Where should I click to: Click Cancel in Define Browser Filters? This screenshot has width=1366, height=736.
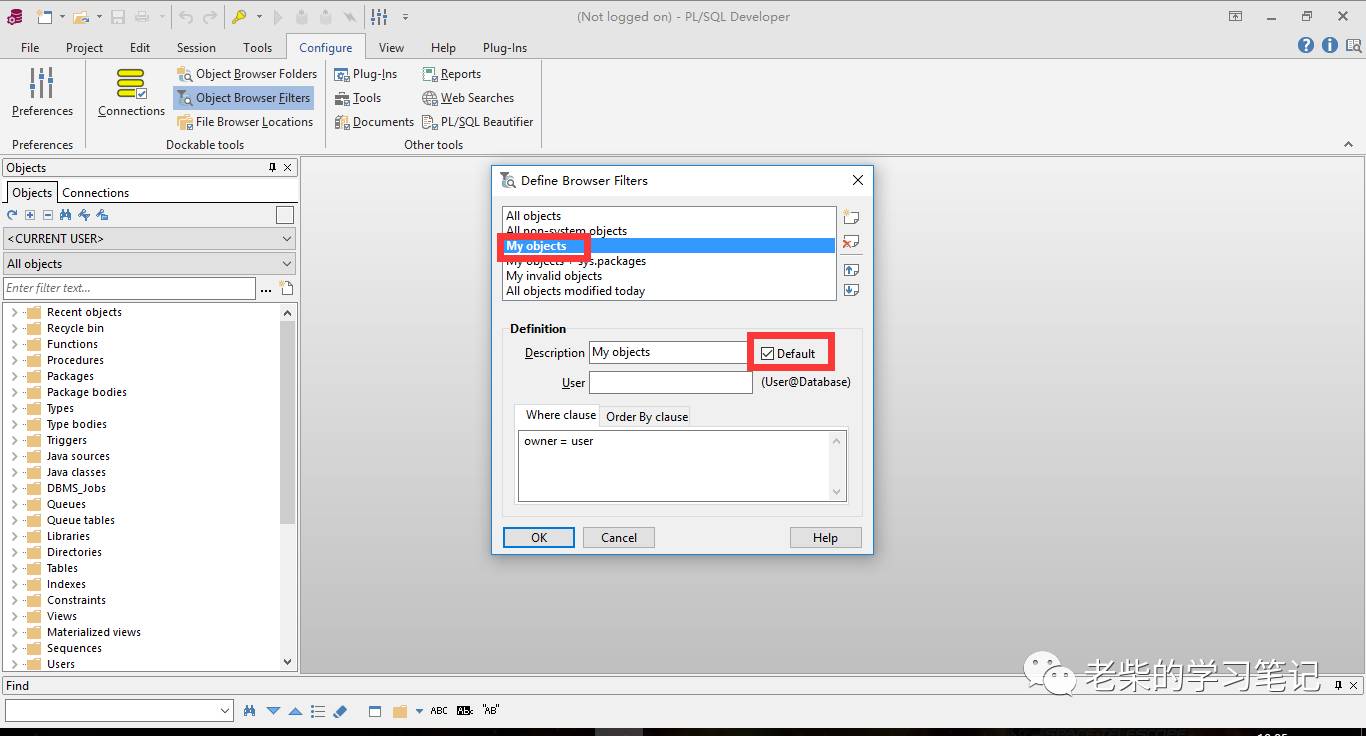(619, 538)
